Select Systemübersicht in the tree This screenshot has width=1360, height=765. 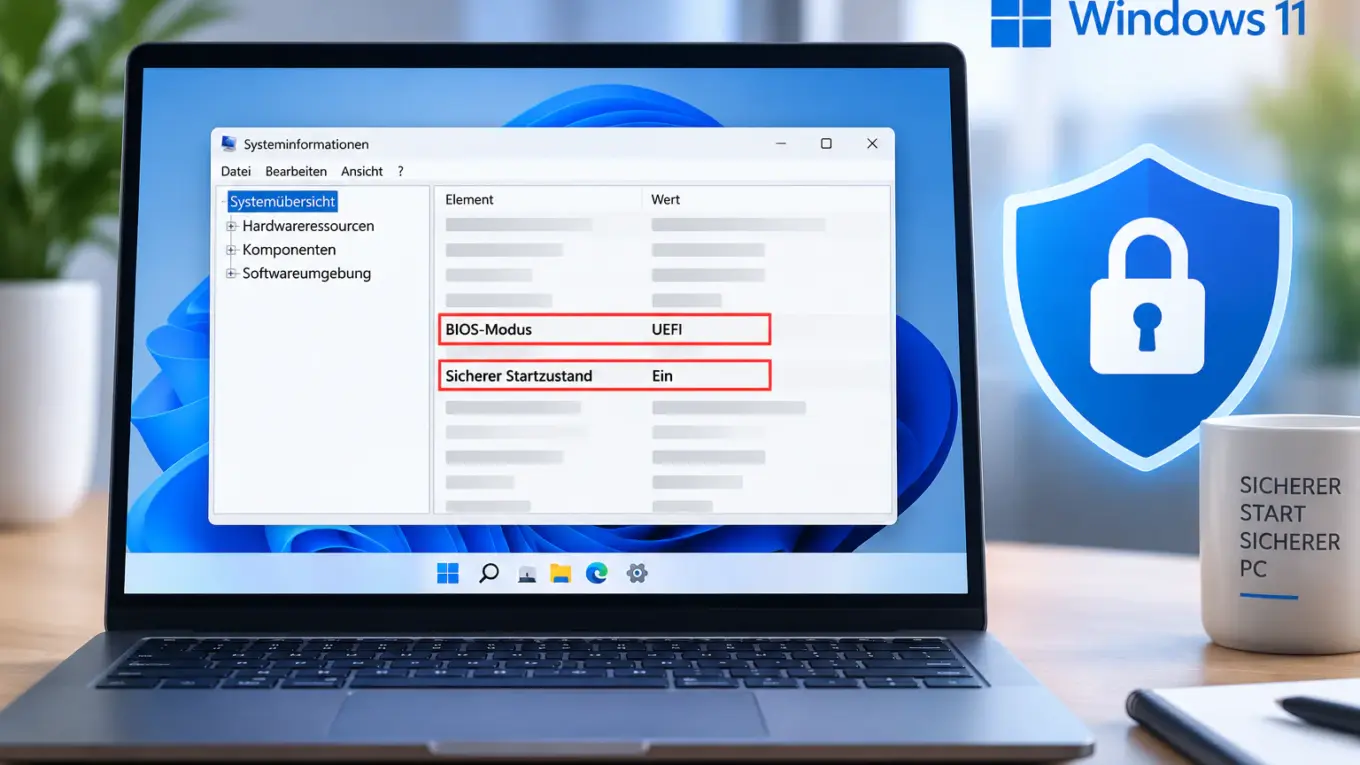[x=283, y=201]
